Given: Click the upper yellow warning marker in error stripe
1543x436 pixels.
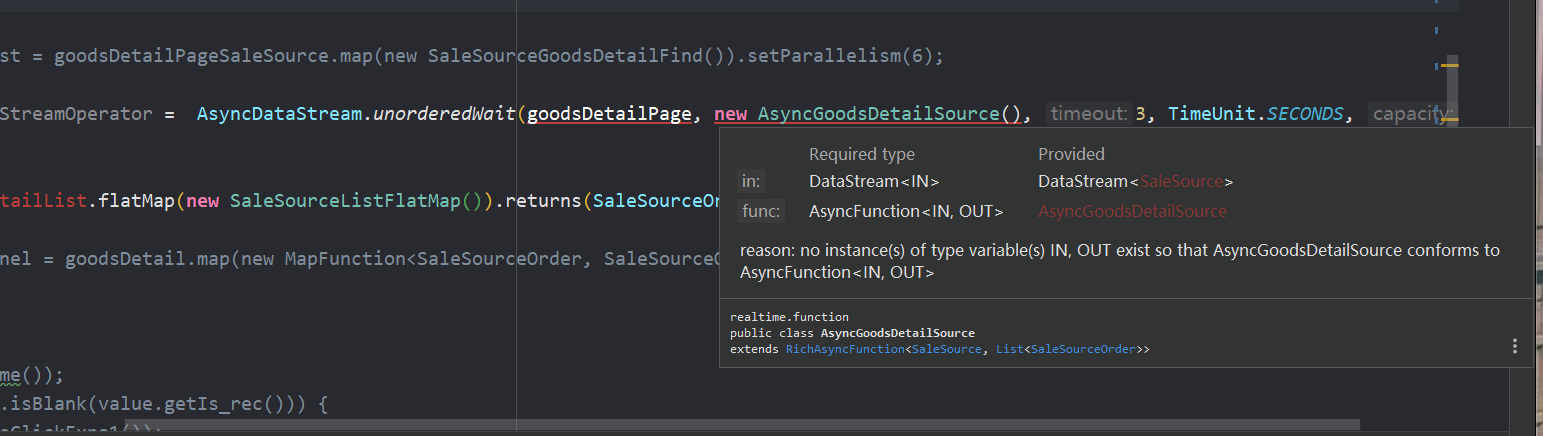Looking at the screenshot, I should (1450, 66).
